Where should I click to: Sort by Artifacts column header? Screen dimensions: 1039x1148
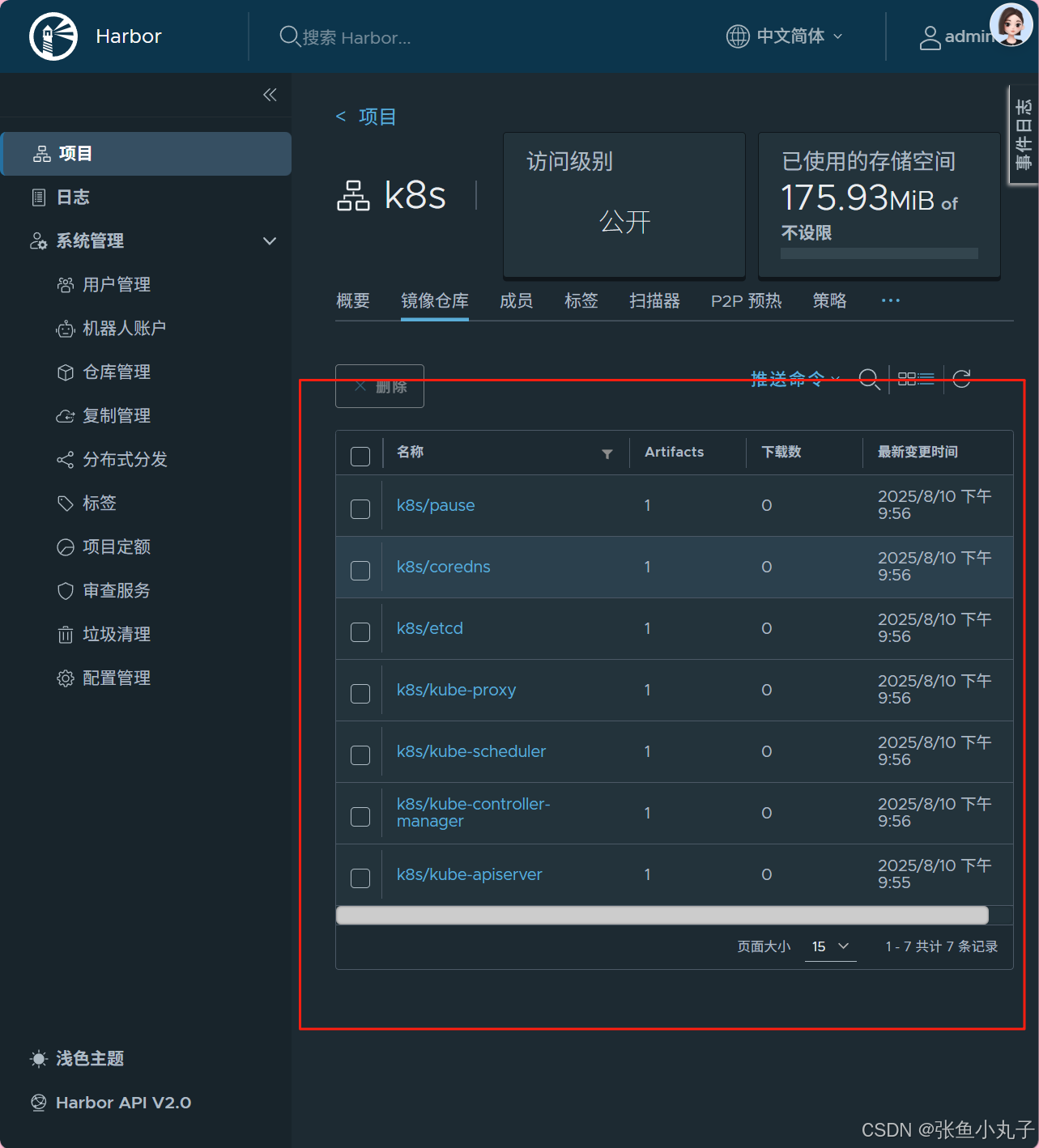[x=675, y=452]
